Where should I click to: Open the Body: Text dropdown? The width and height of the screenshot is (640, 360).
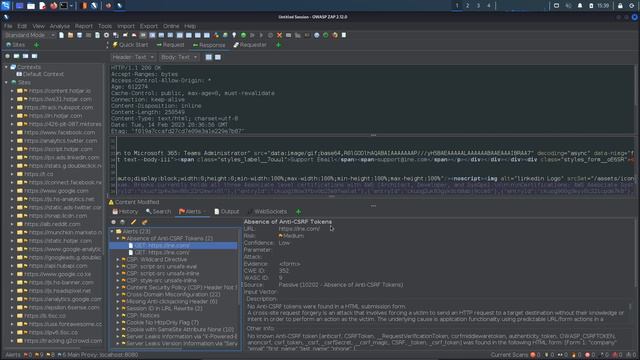tap(179, 57)
